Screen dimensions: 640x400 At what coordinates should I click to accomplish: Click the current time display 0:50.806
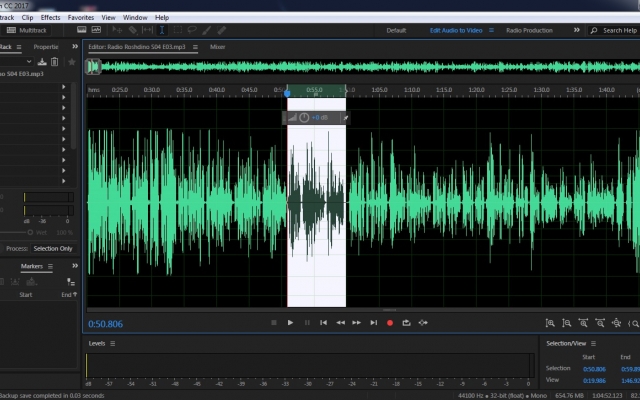point(105,324)
